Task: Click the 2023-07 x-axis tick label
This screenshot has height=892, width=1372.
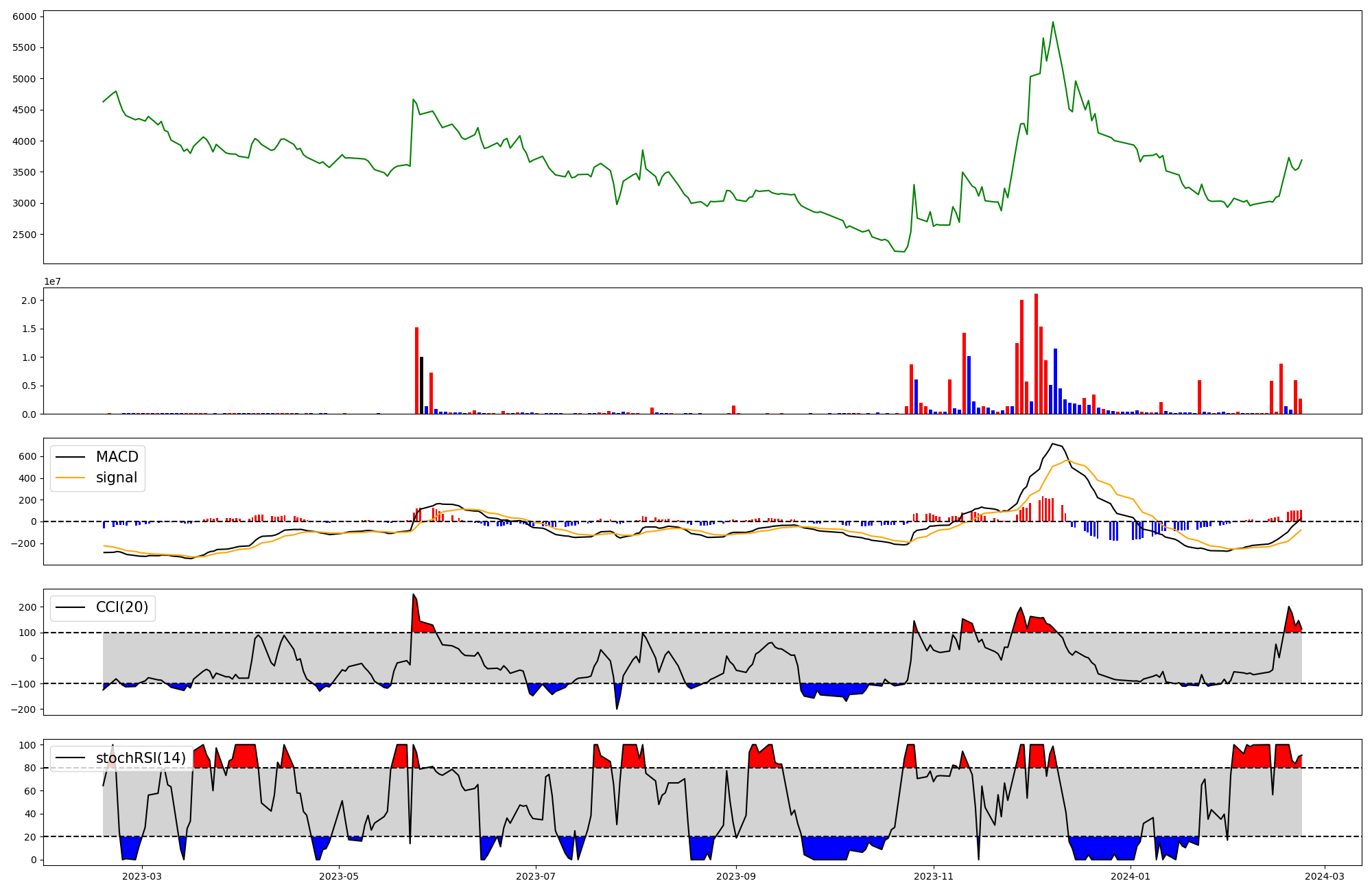Action: coord(535,876)
